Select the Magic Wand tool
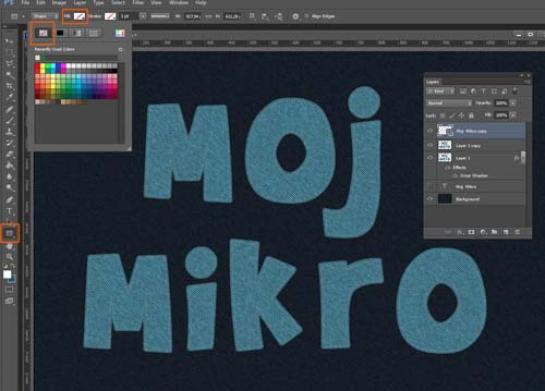This screenshot has width=545, height=391. coord(9,75)
